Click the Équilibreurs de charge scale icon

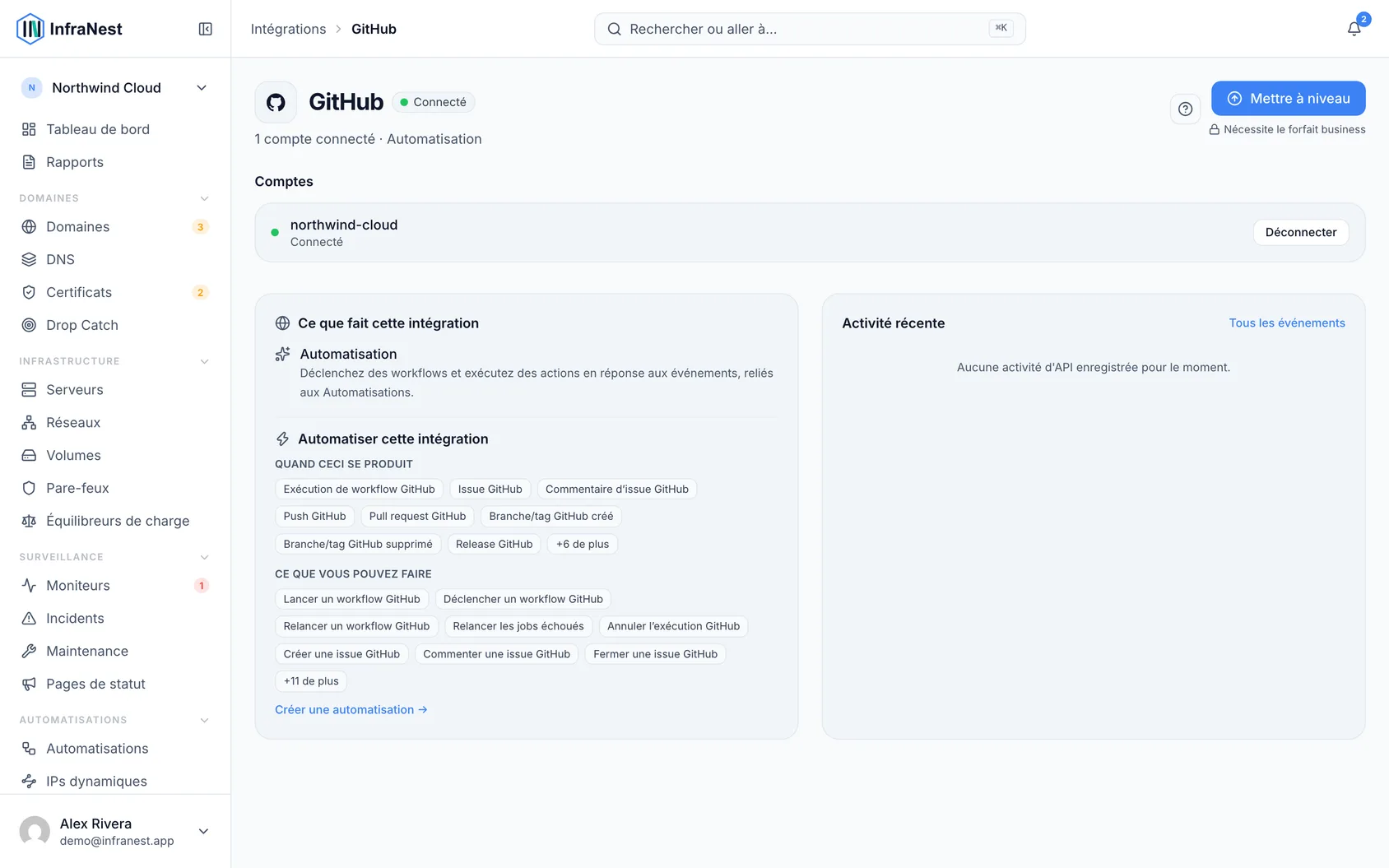coord(29,521)
